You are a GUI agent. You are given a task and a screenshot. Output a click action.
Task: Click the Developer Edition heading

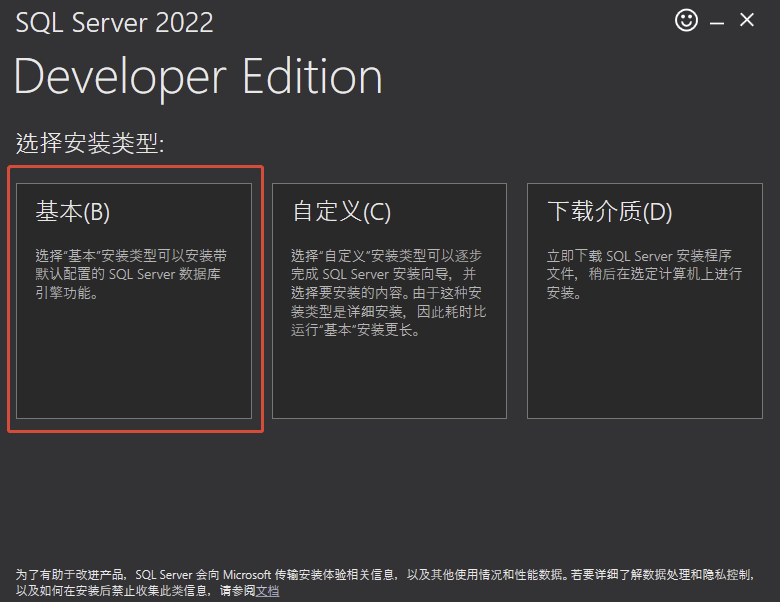click(198, 77)
